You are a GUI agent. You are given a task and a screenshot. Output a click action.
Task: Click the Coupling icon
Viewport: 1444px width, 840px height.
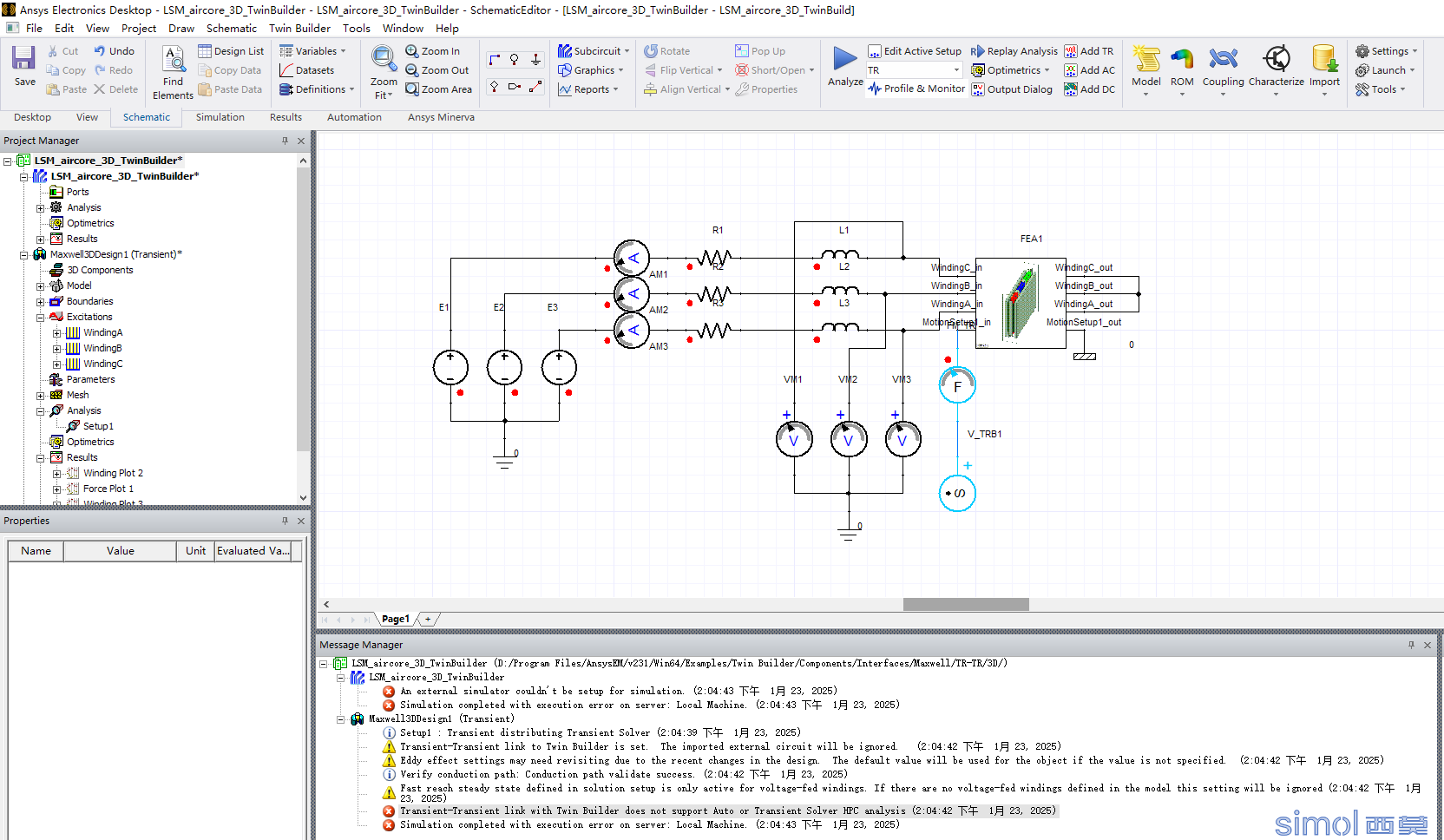click(x=1223, y=59)
